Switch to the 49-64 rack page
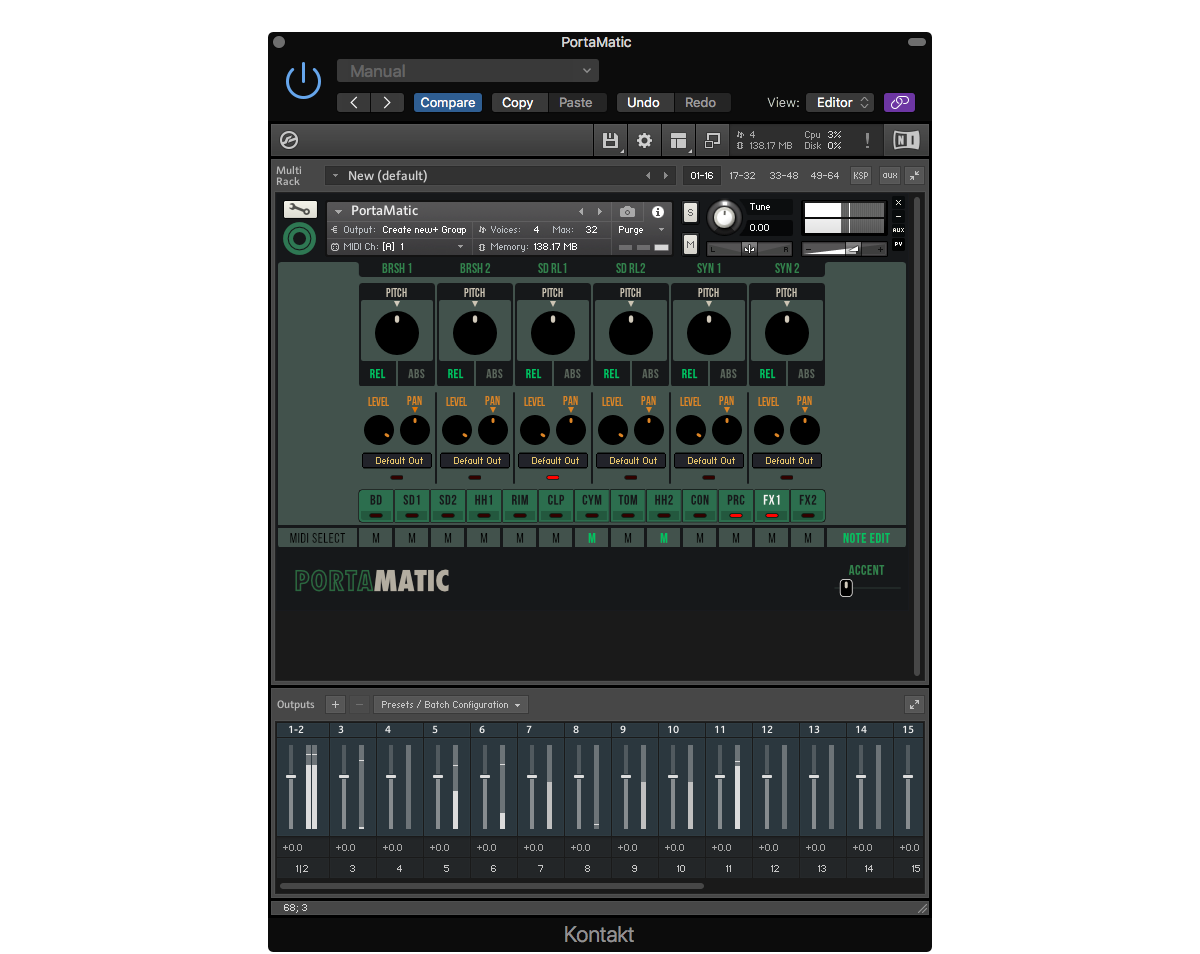This screenshot has width=1200, height=954. pyautogui.click(x=824, y=175)
